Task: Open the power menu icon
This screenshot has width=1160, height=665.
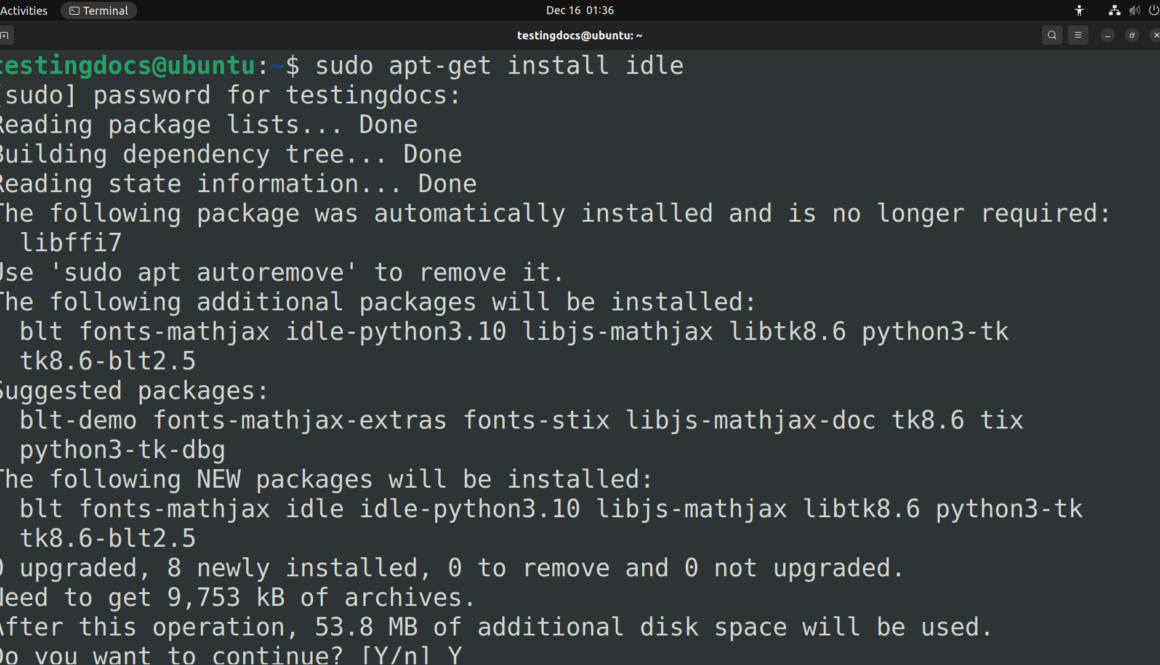Action: (1153, 10)
